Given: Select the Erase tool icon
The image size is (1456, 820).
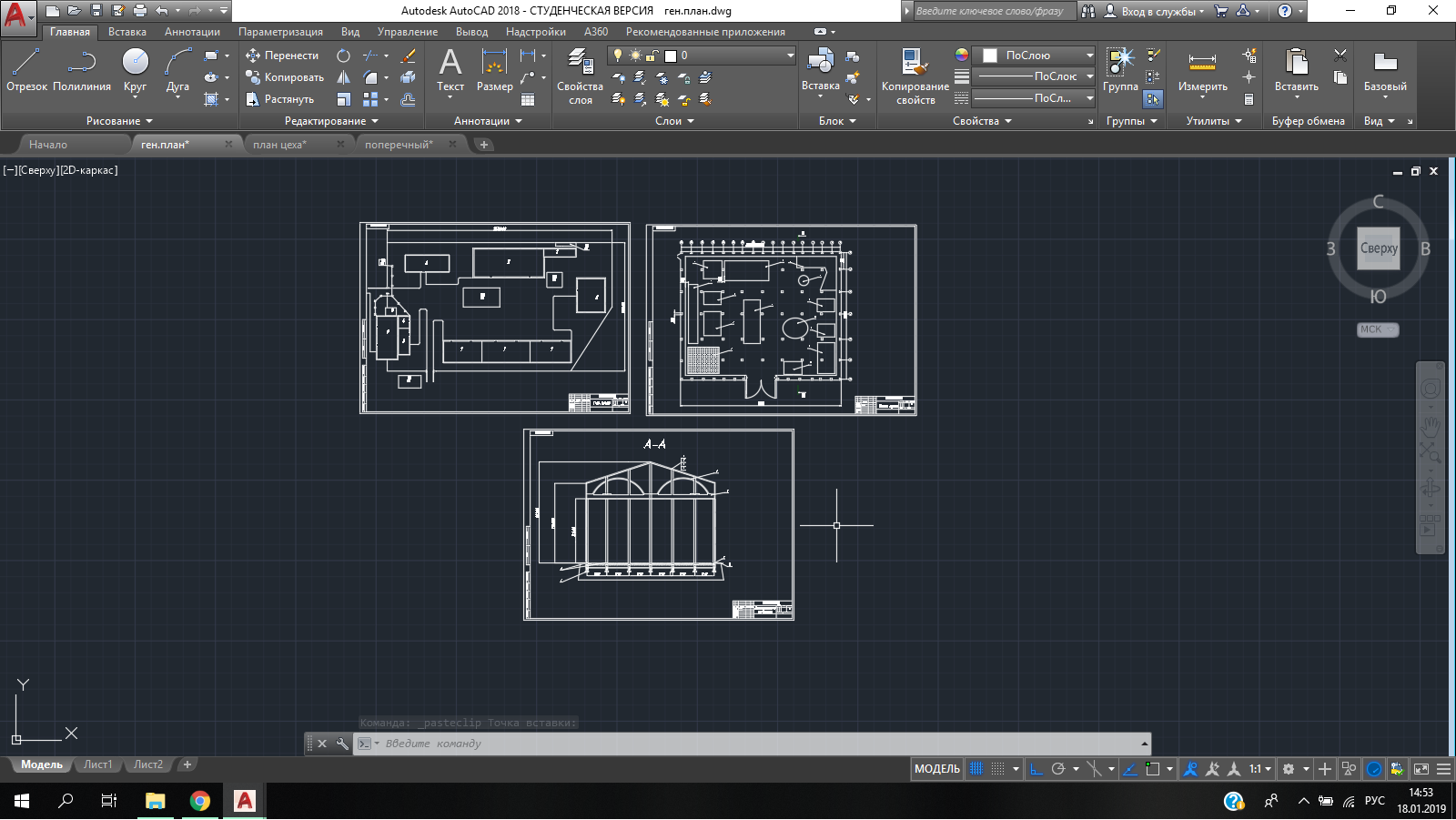Looking at the screenshot, I should pyautogui.click(x=409, y=56).
